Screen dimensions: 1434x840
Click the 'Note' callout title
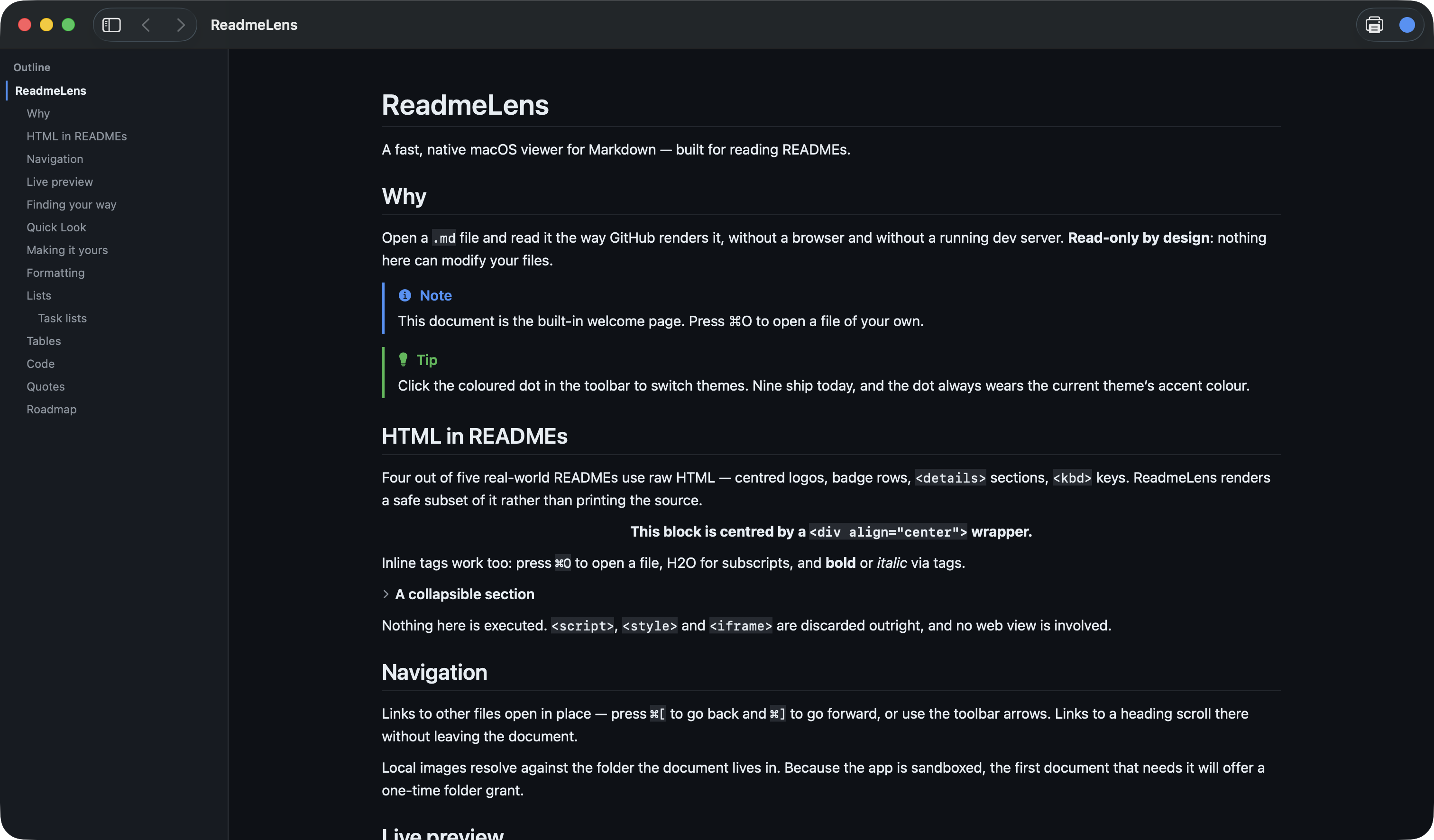pyautogui.click(x=436, y=295)
